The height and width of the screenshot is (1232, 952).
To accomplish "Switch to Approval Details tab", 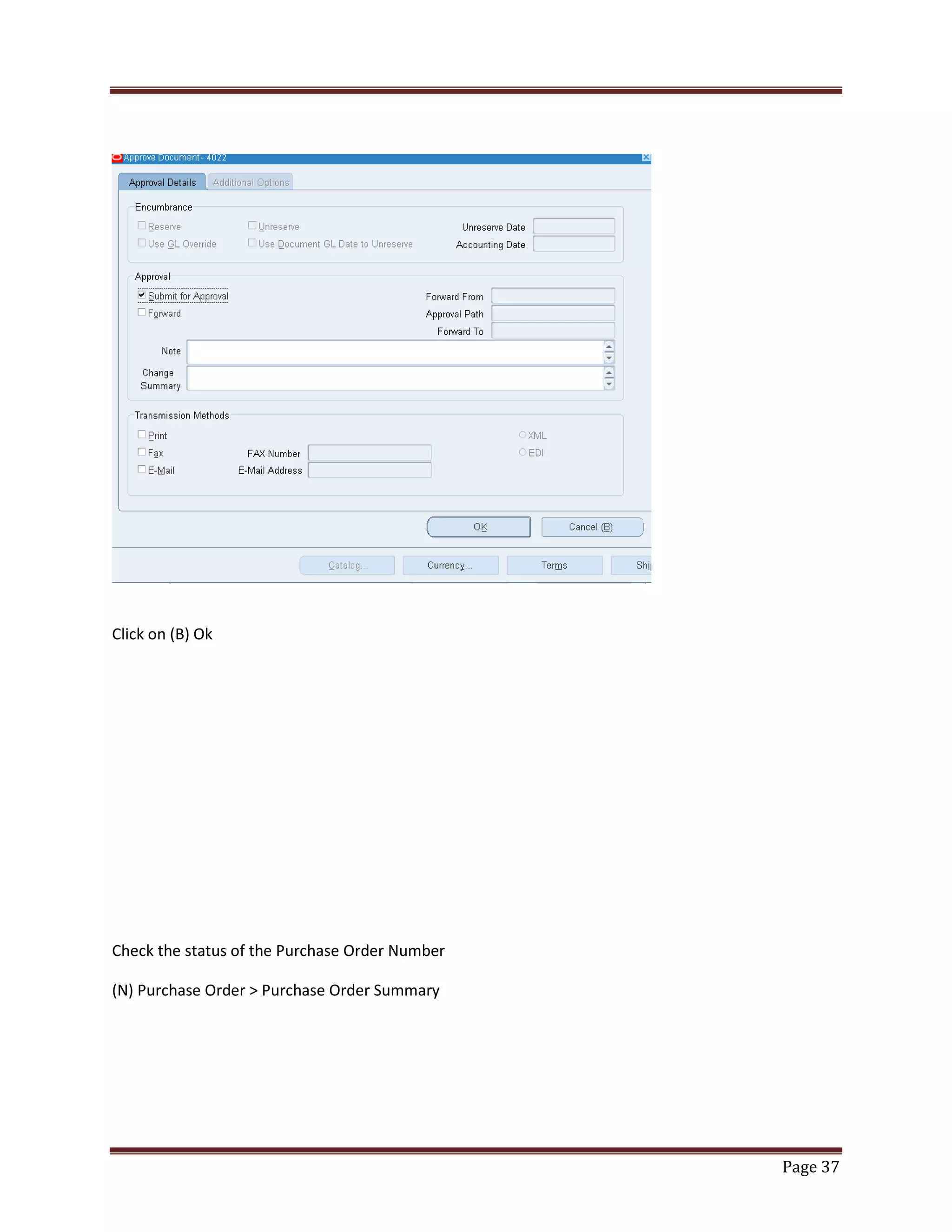I will (162, 182).
